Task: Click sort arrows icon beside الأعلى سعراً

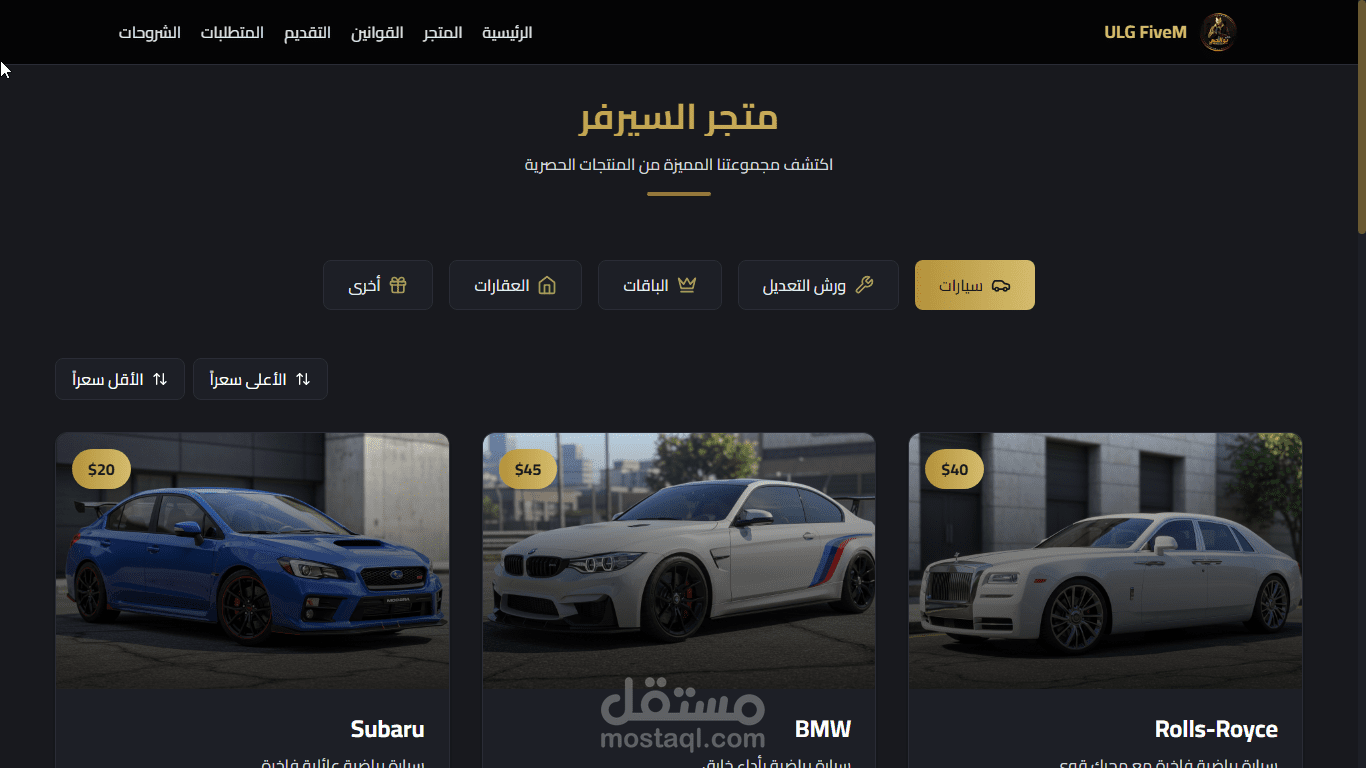Action: click(x=303, y=379)
